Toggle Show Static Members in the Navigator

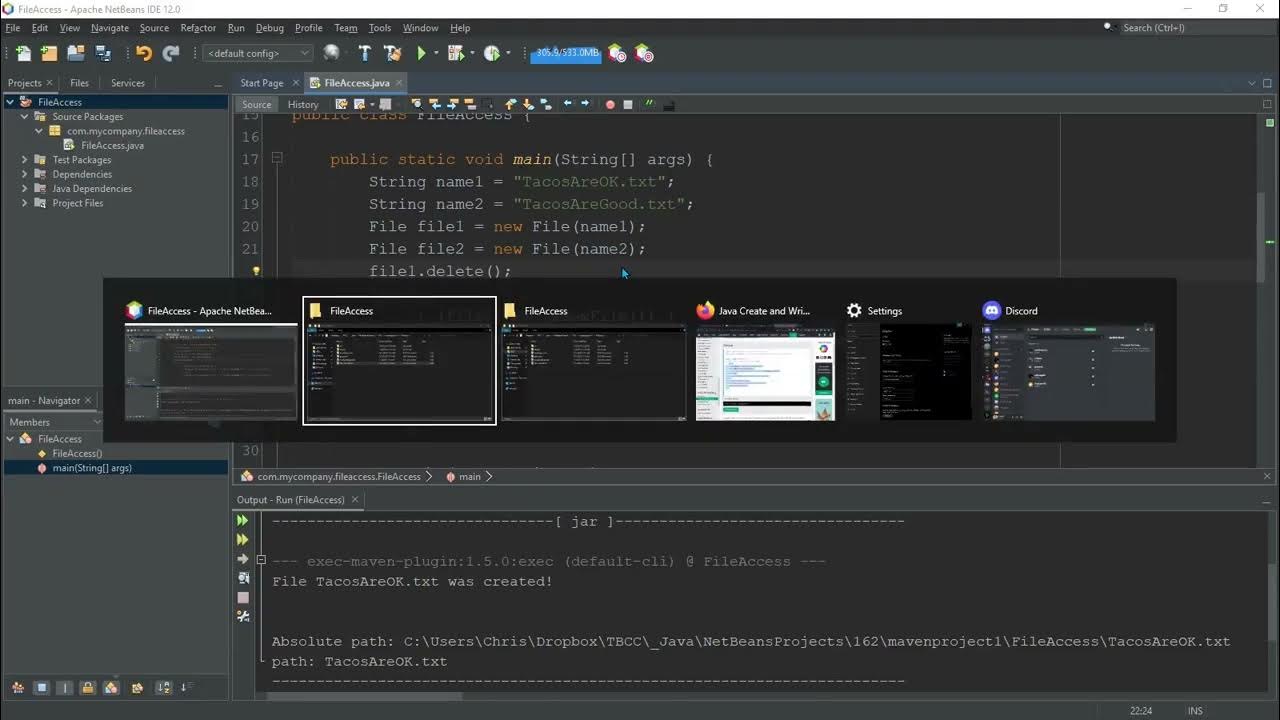[65, 687]
